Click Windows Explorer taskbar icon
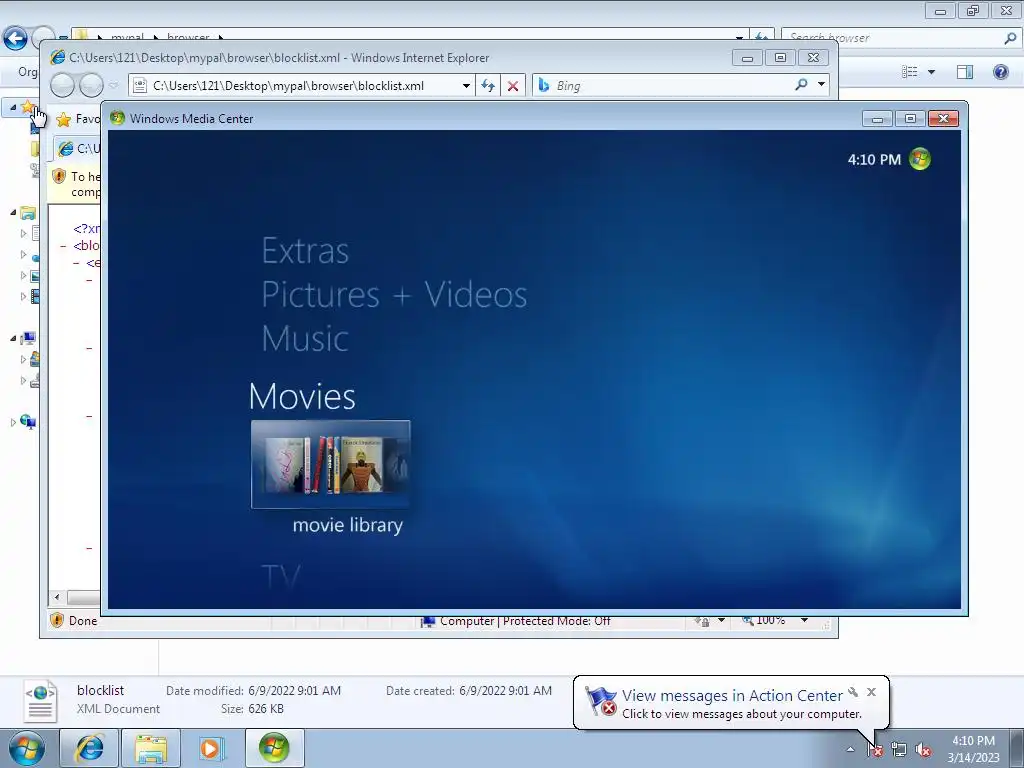This screenshot has height=768, width=1024. coord(151,748)
